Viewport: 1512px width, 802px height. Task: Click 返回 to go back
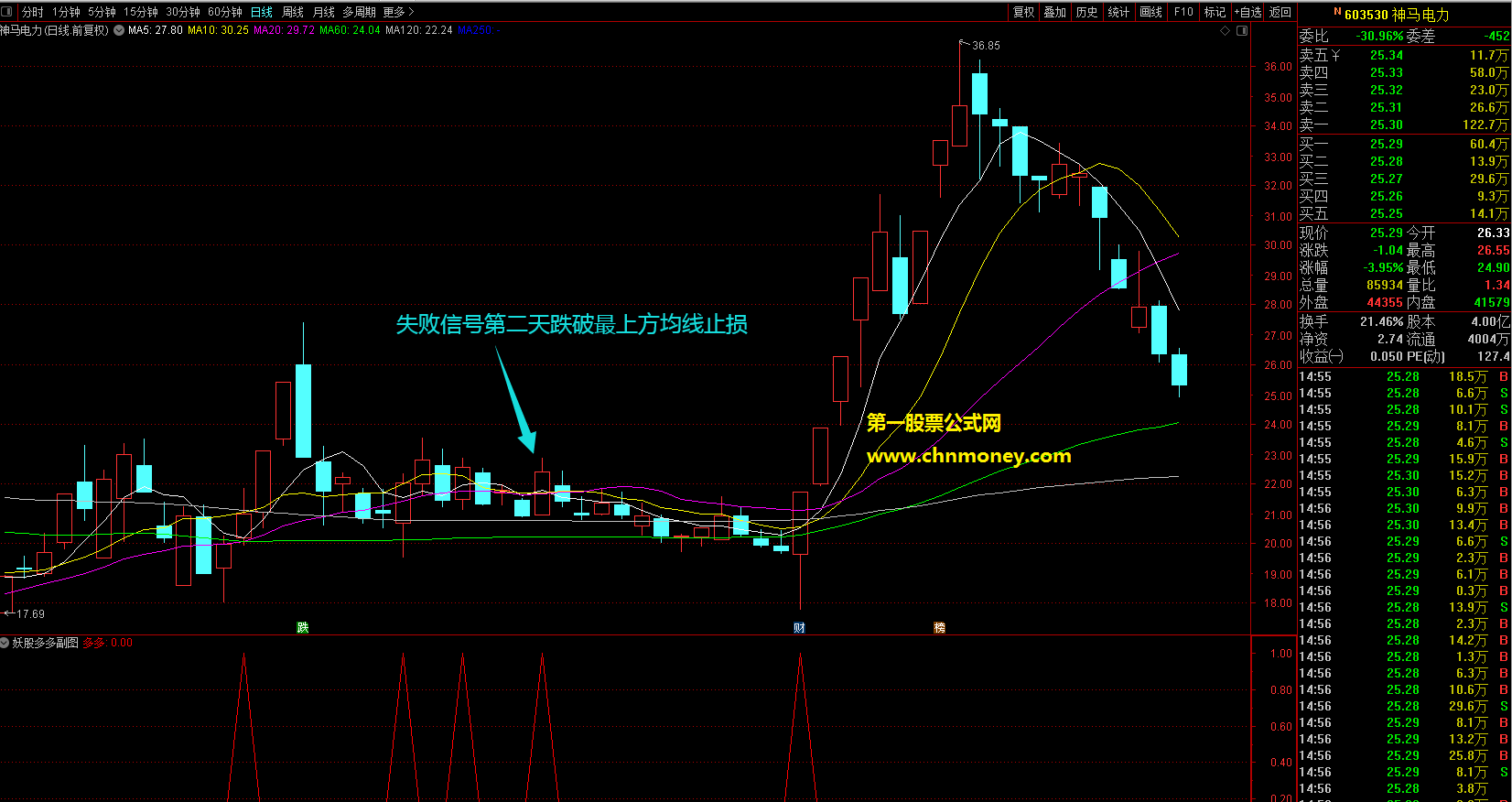[1280, 12]
